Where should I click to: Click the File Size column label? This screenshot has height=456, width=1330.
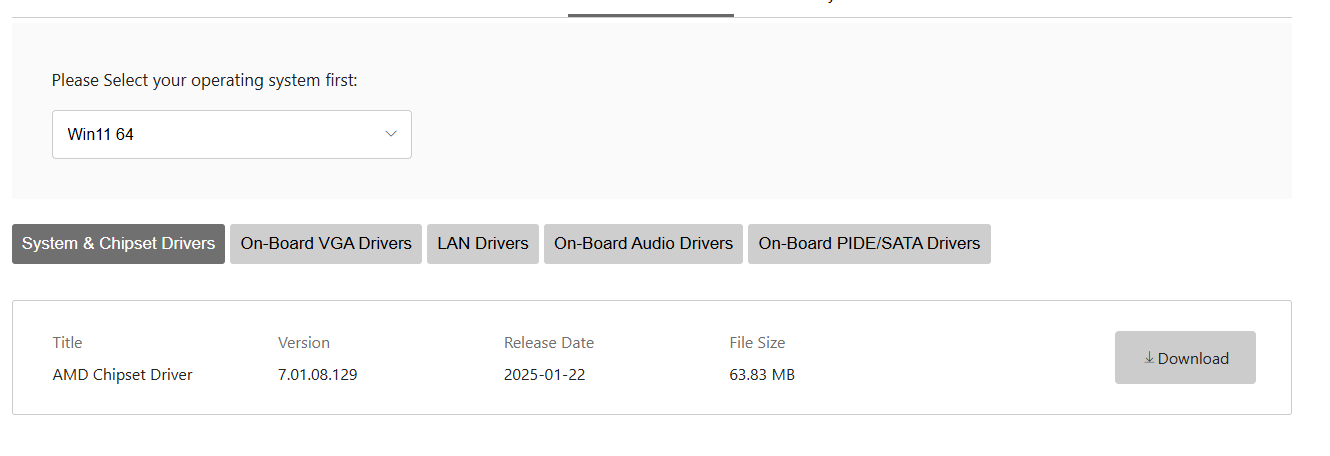click(757, 343)
